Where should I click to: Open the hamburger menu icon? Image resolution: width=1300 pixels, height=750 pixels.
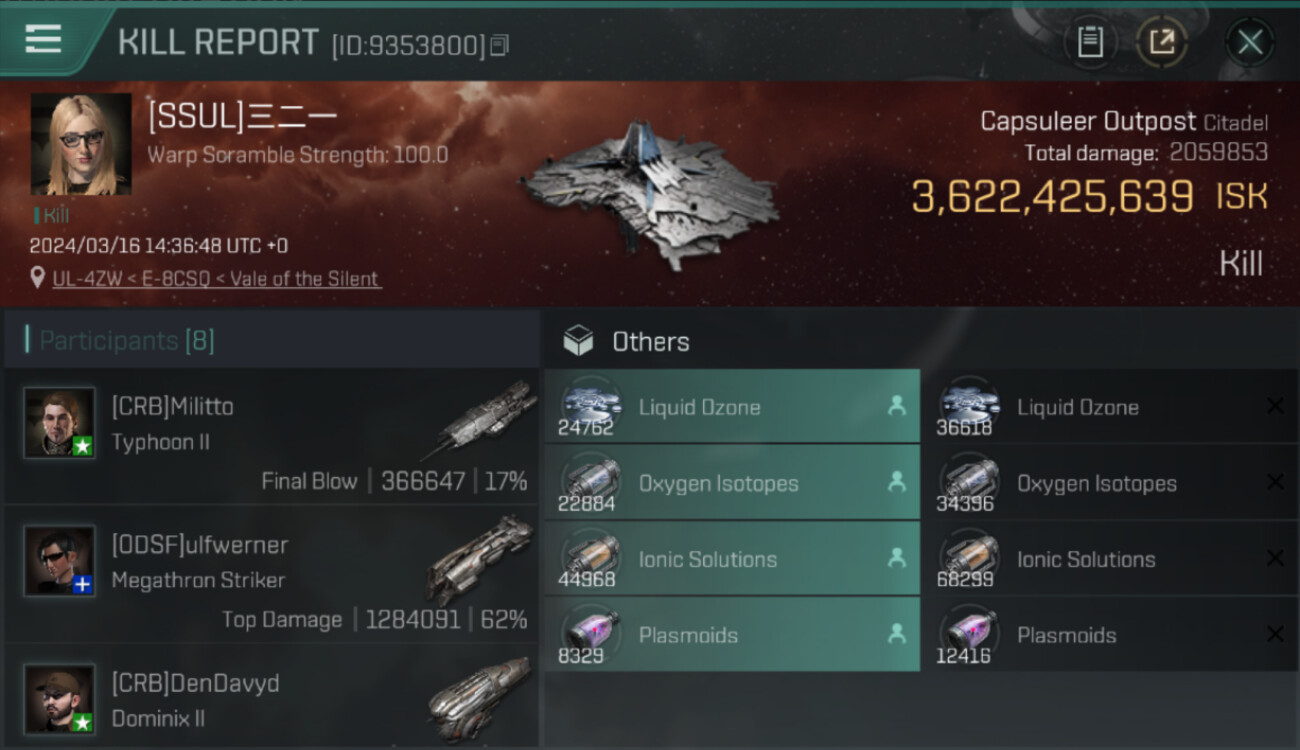point(43,40)
